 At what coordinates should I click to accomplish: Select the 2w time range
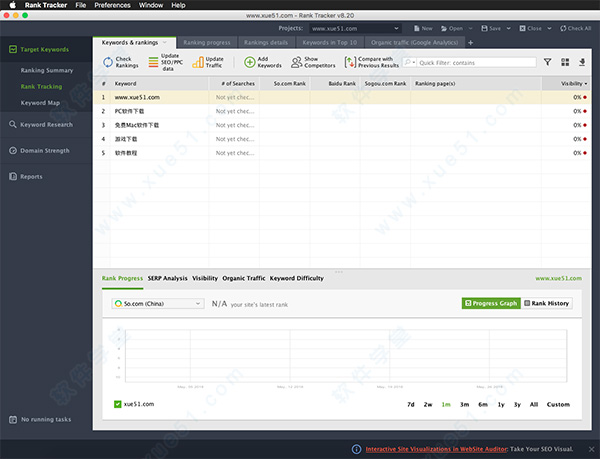tap(428, 404)
